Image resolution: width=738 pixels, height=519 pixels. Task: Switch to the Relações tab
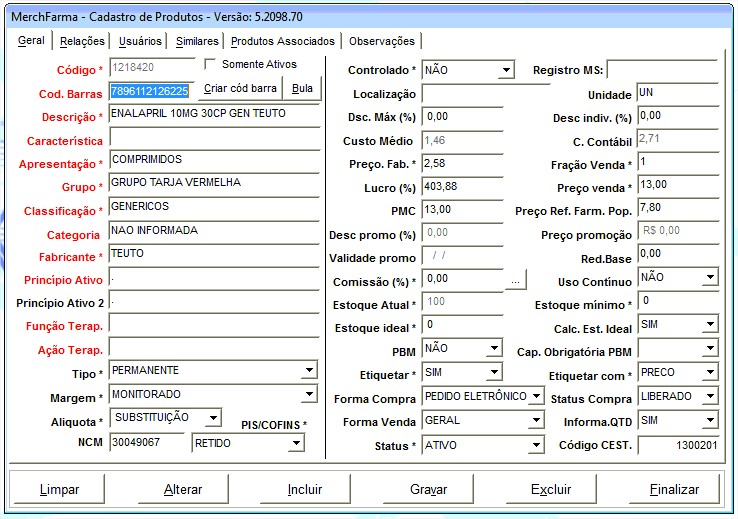[x=82, y=41]
